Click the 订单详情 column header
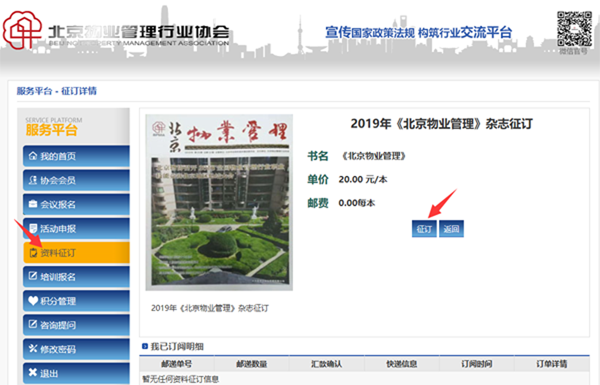Screen dimensions: 600x385 click(551, 364)
